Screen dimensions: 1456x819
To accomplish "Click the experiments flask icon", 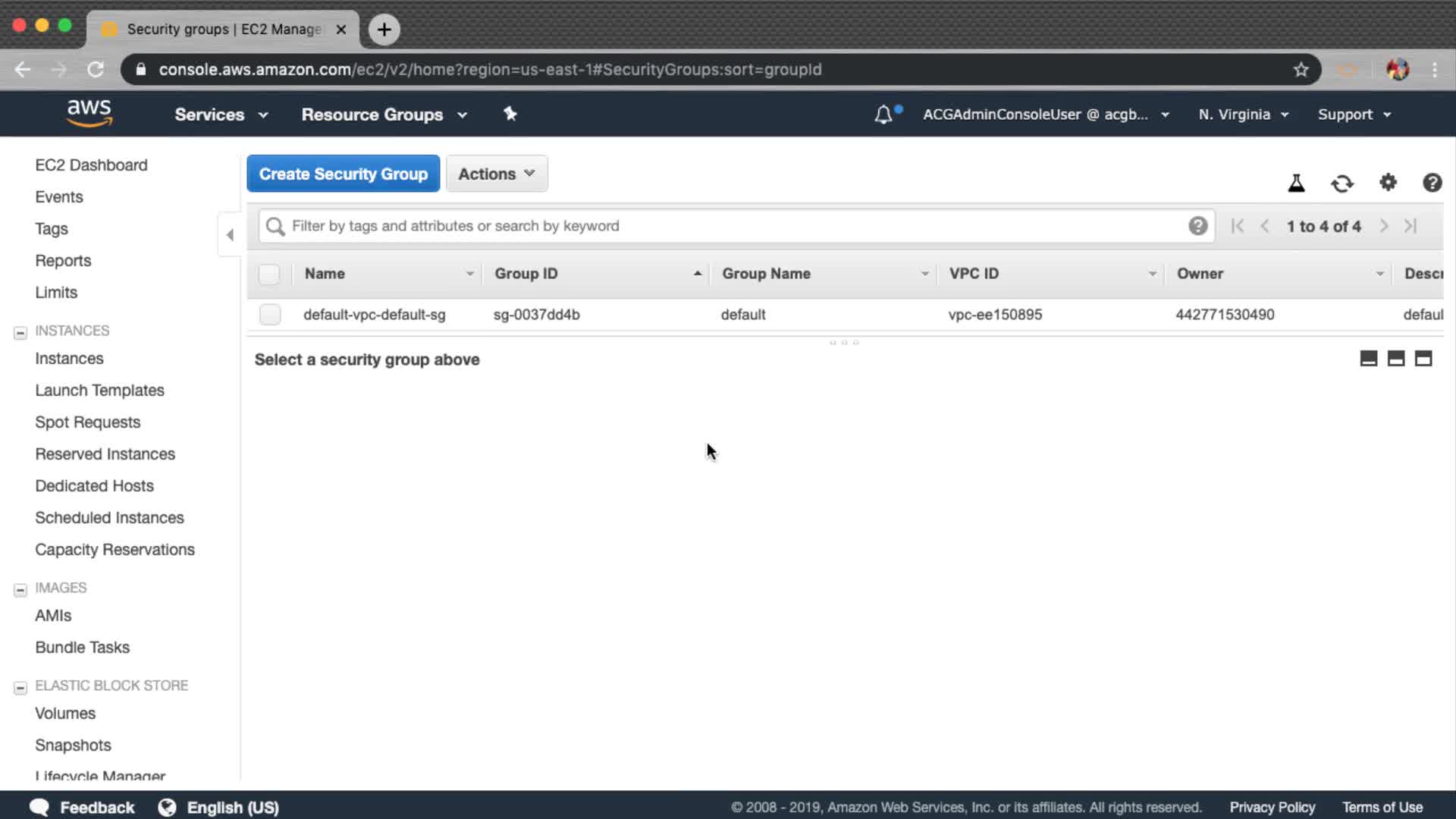I will [x=1296, y=183].
